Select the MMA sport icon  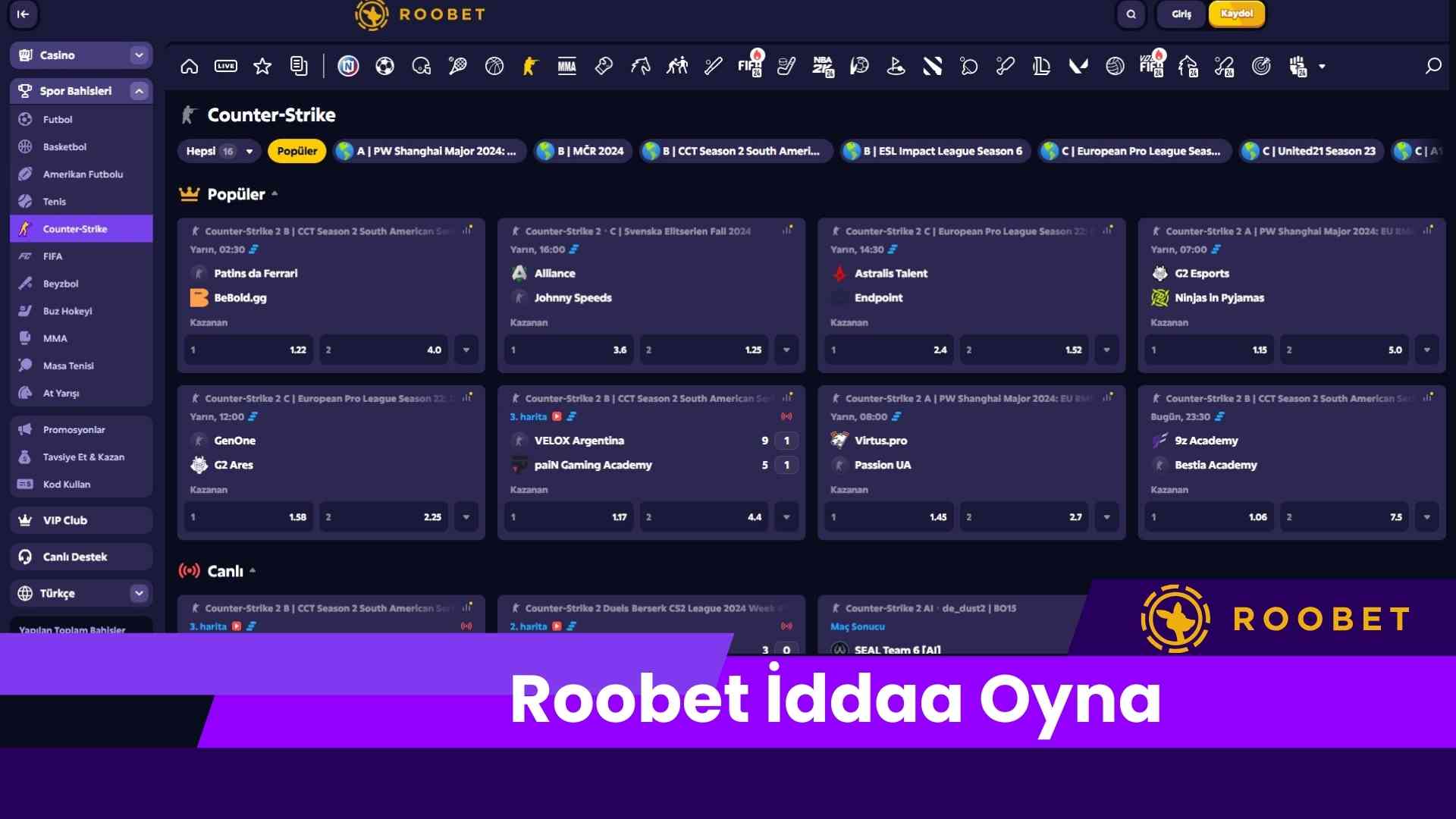pos(567,67)
